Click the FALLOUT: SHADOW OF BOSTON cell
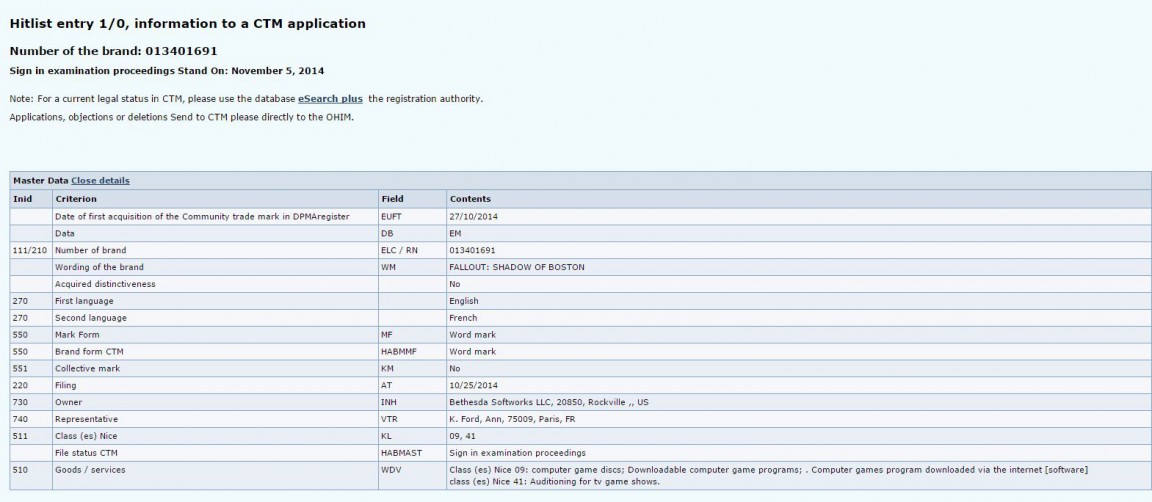The width and height of the screenshot is (1152, 502). pyautogui.click(x=517, y=267)
